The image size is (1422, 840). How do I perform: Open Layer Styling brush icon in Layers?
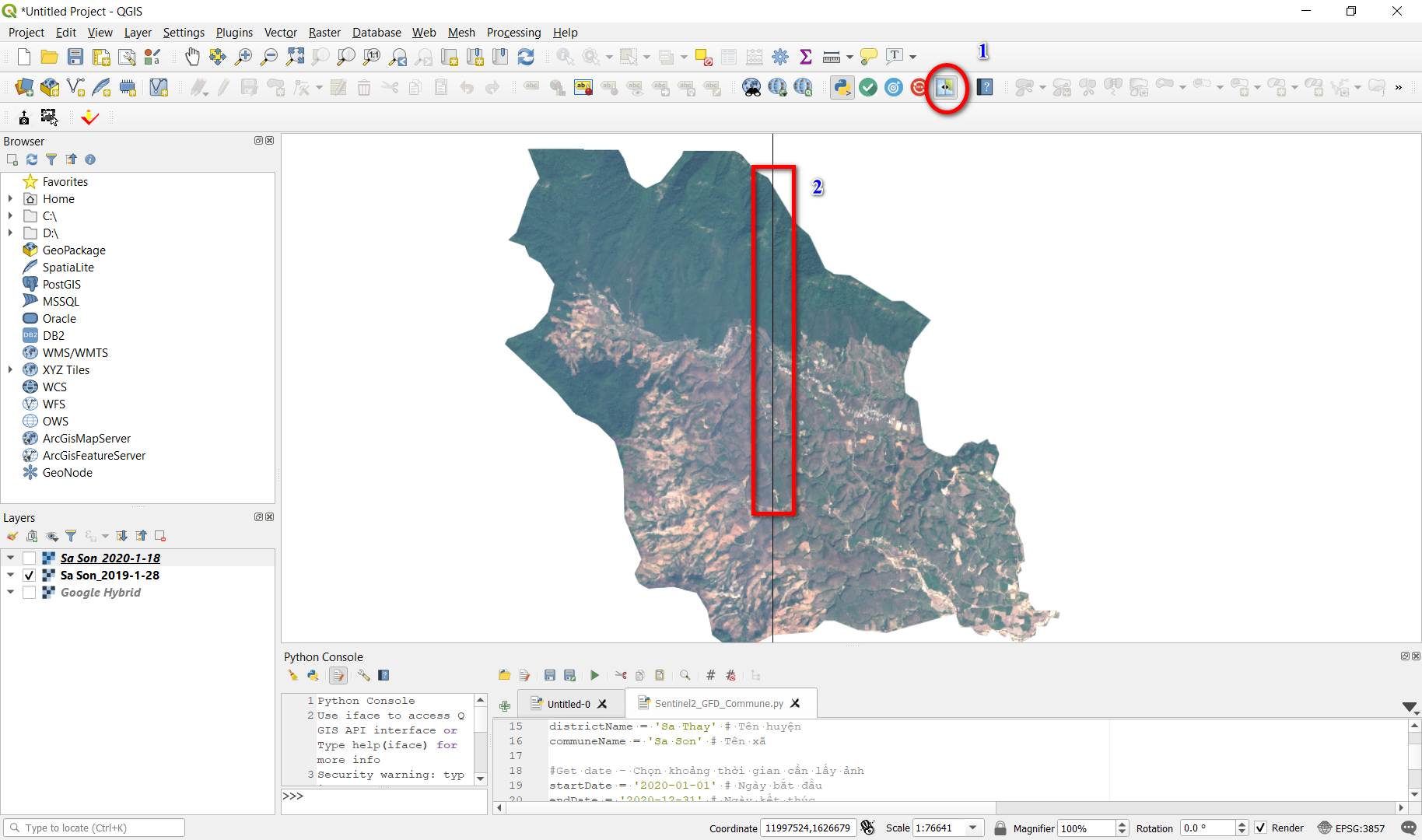[12, 536]
